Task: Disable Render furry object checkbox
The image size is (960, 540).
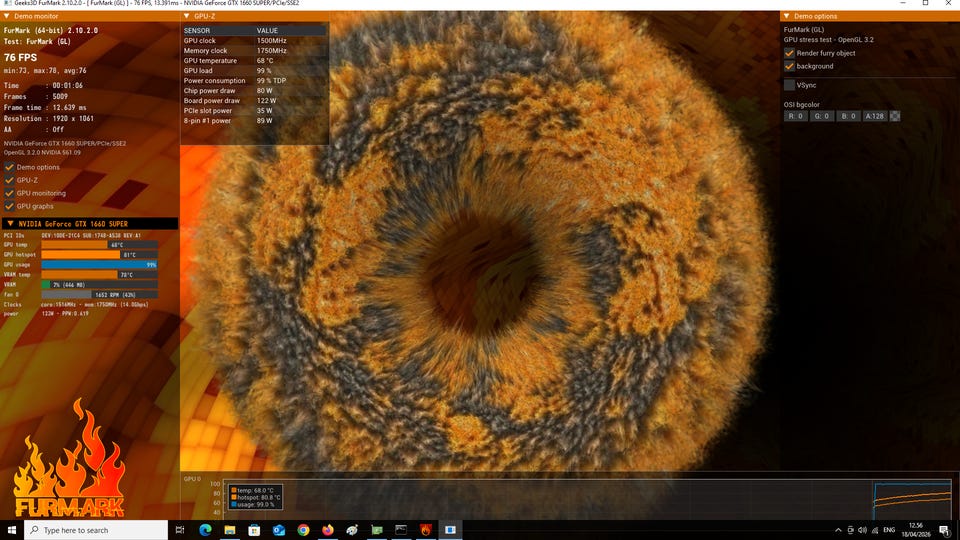Action: click(x=789, y=53)
